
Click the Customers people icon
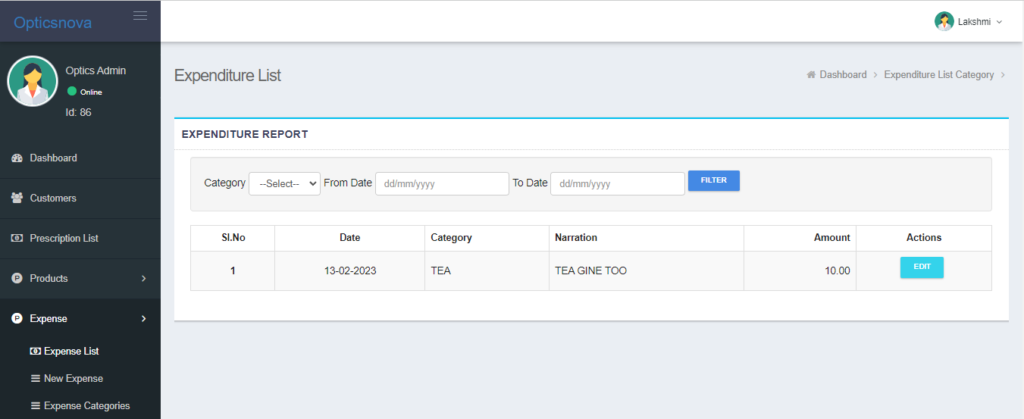tap(18, 198)
